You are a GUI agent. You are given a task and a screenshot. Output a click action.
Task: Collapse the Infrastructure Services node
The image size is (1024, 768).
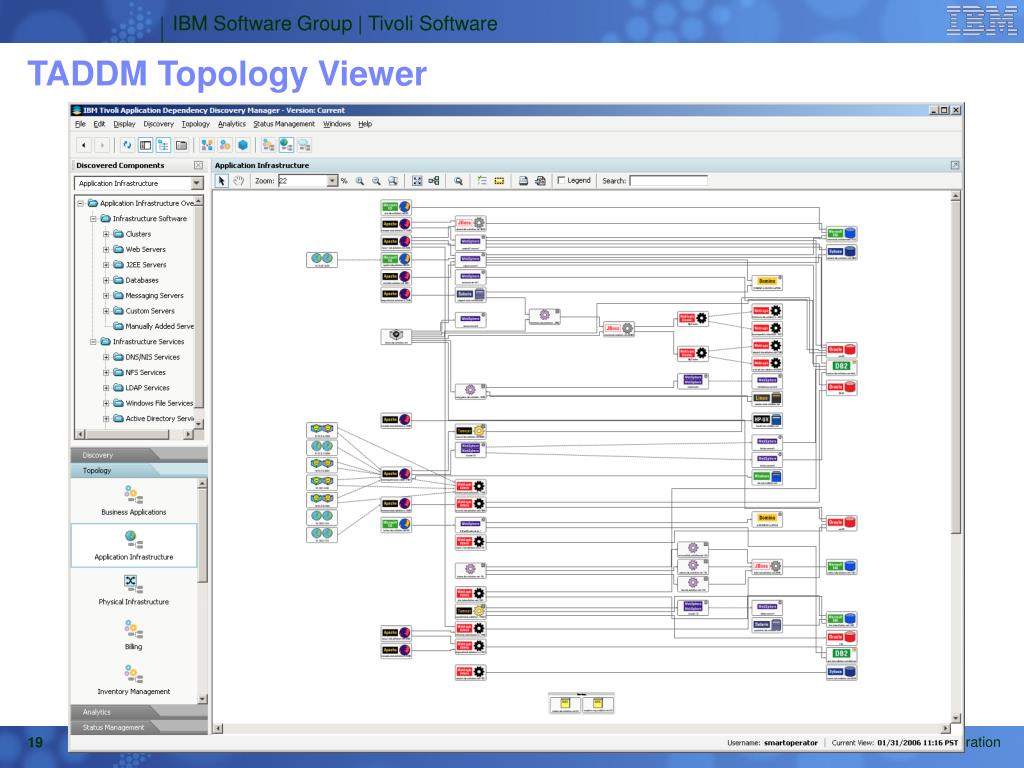93,342
